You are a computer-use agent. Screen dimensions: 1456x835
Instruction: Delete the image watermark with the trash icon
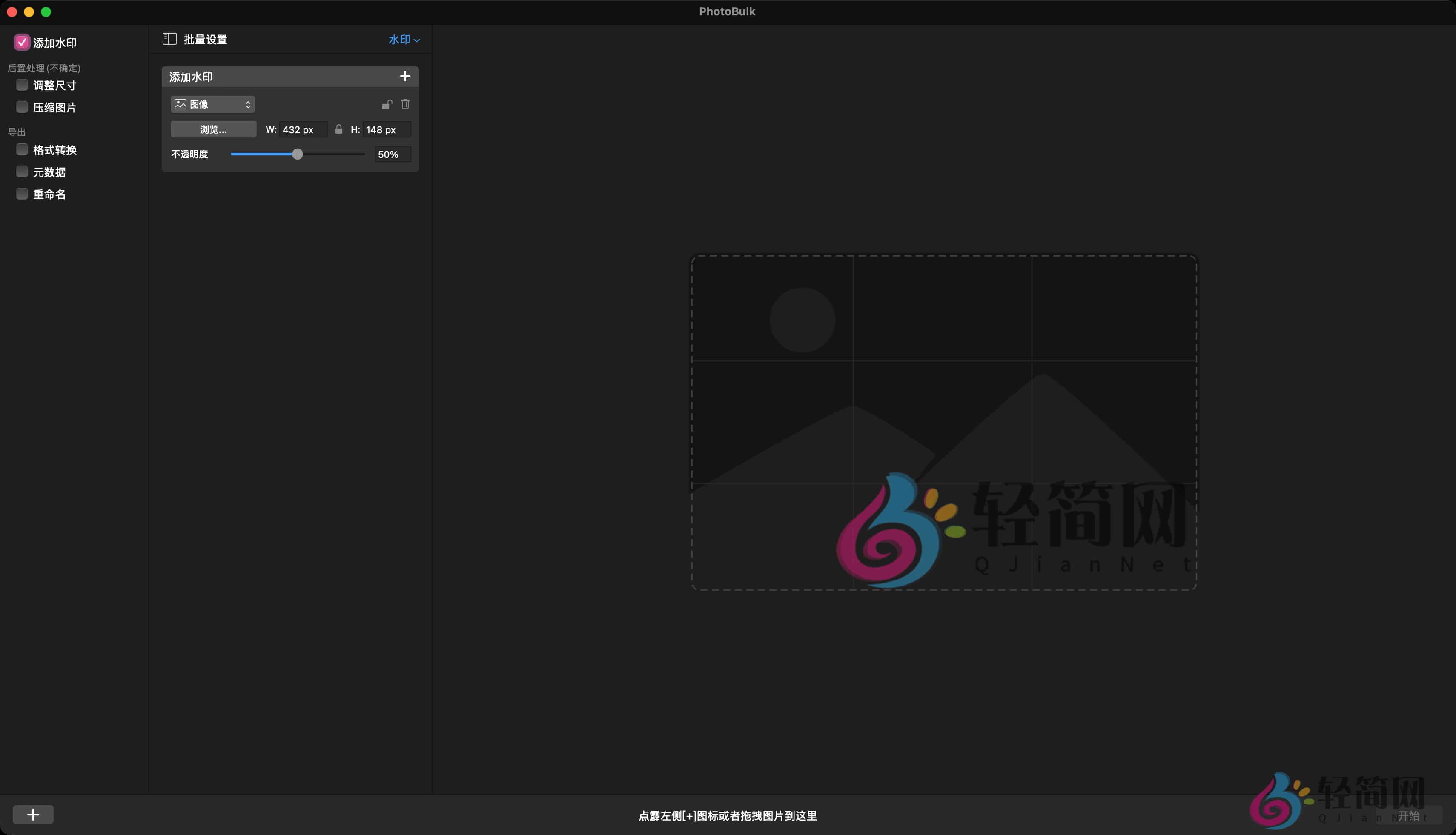406,104
